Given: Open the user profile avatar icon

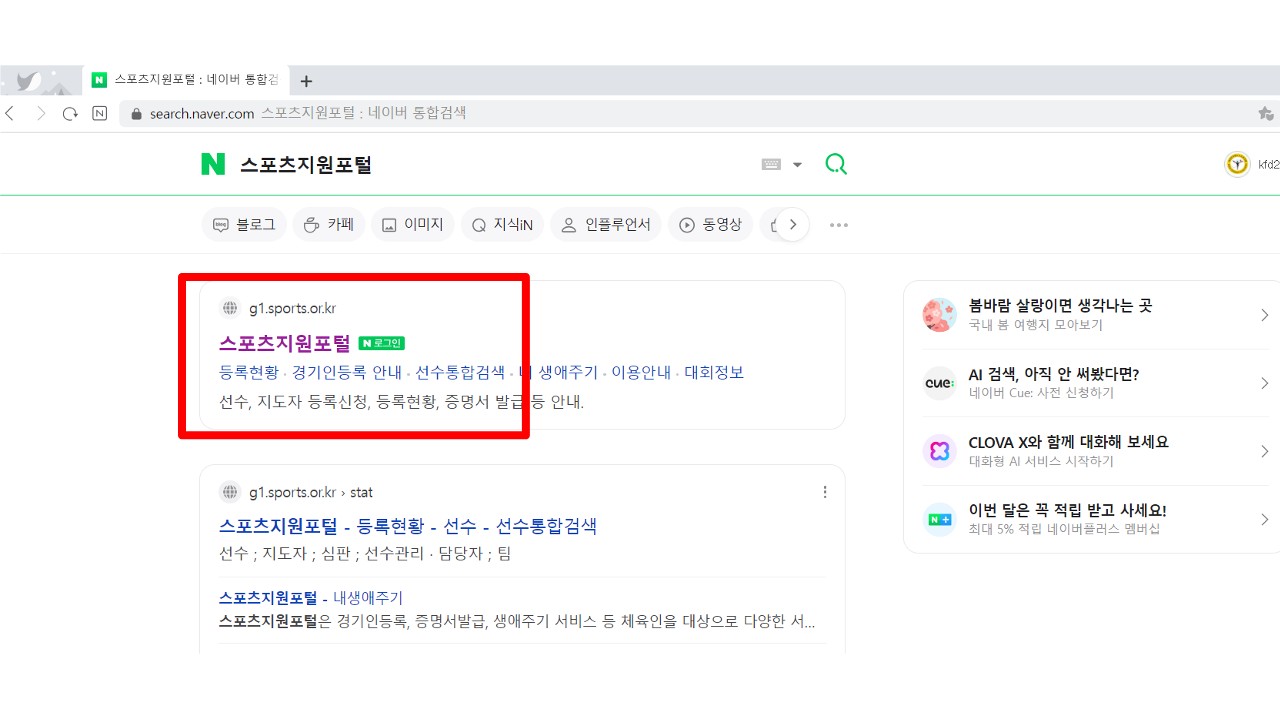Looking at the screenshot, I should (1237, 164).
